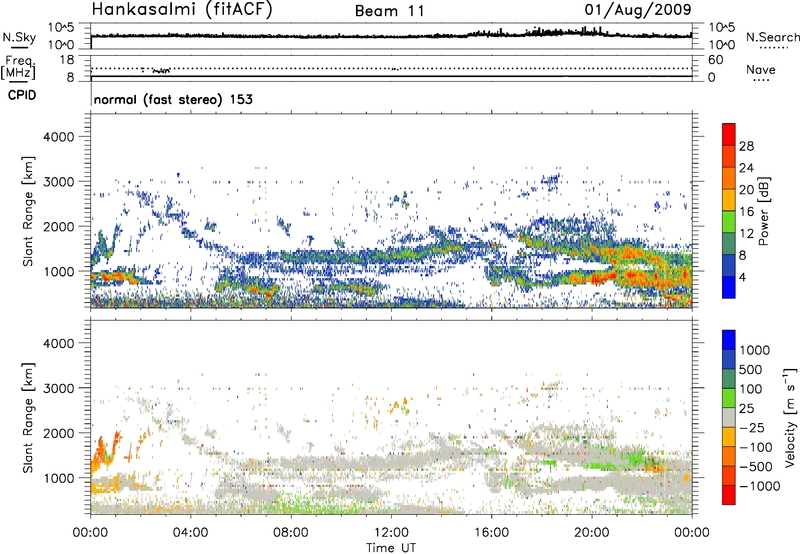Click the '4' tick on Power colorbar
This screenshot has height=554, width=800.
tap(742, 277)
